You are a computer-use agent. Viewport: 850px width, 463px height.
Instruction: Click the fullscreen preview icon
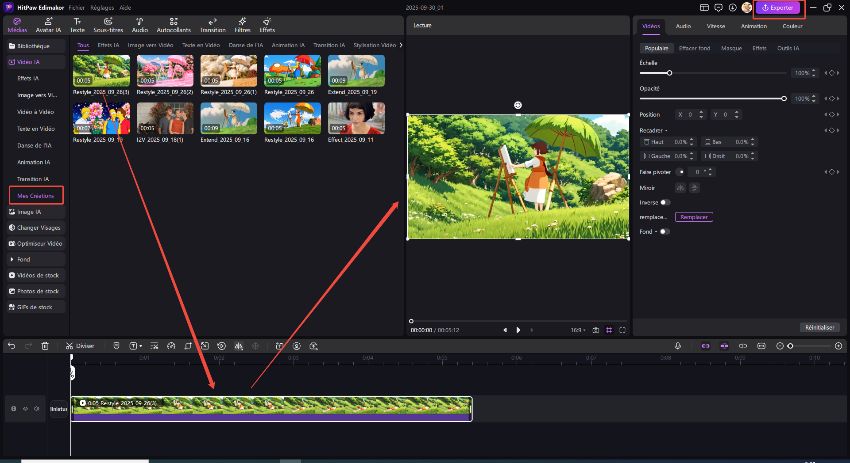(x=623, y=330)
